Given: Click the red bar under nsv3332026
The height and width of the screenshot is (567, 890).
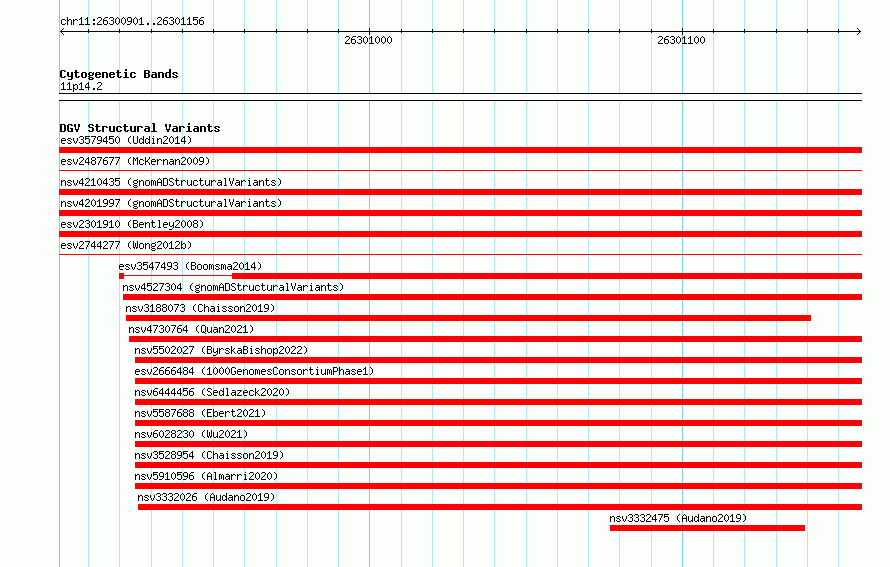Looking at the screenshot, I should [x=500, y=507].
